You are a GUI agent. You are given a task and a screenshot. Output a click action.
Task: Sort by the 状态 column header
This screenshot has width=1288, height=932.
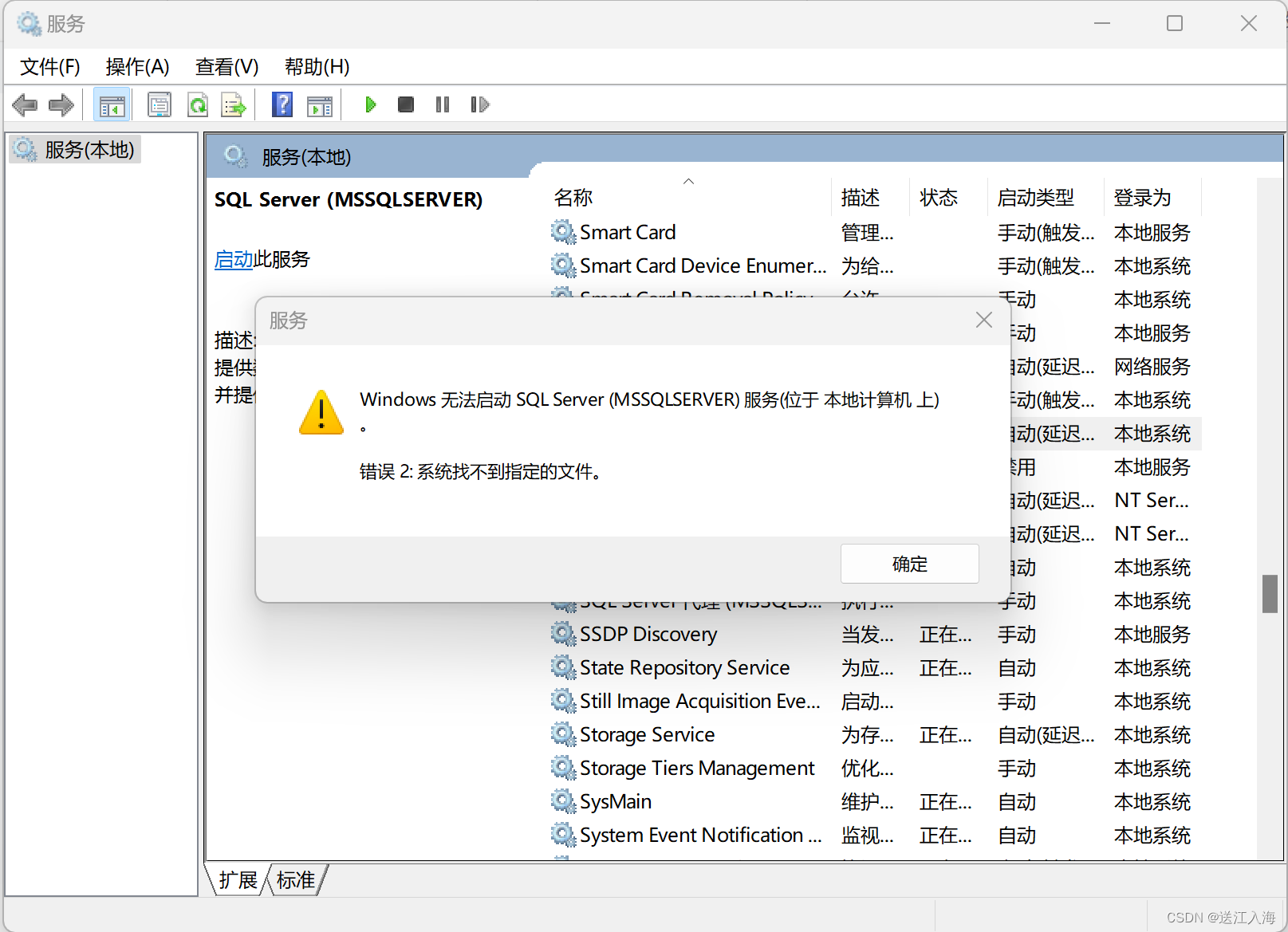[947, 197]
